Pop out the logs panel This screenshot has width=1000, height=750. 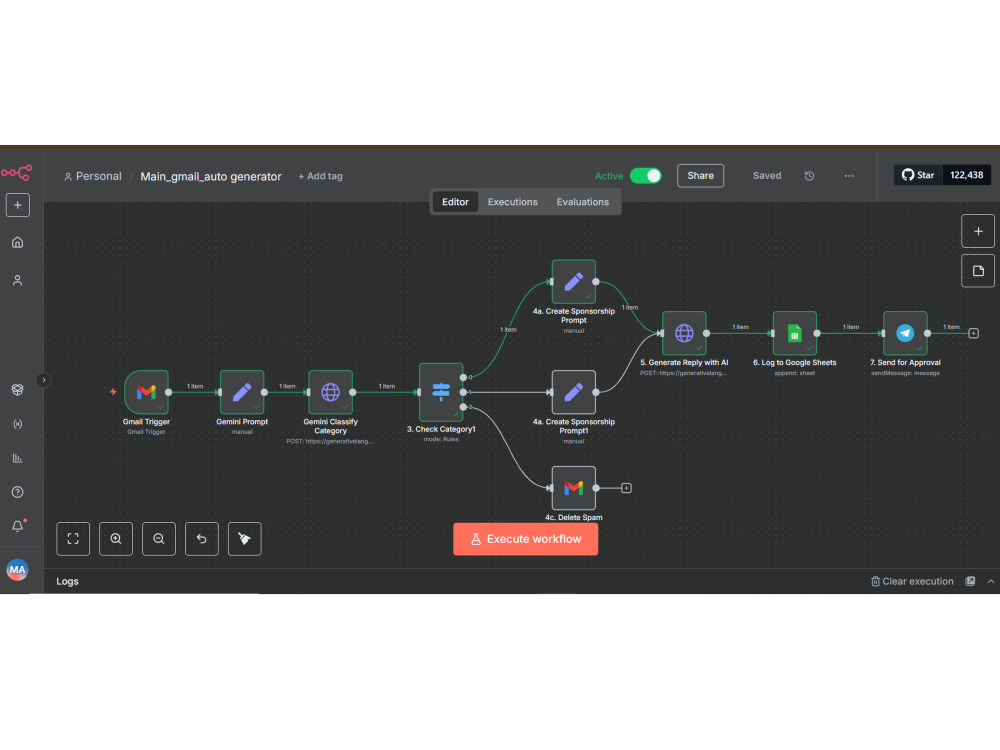click(x=970, y=581)
